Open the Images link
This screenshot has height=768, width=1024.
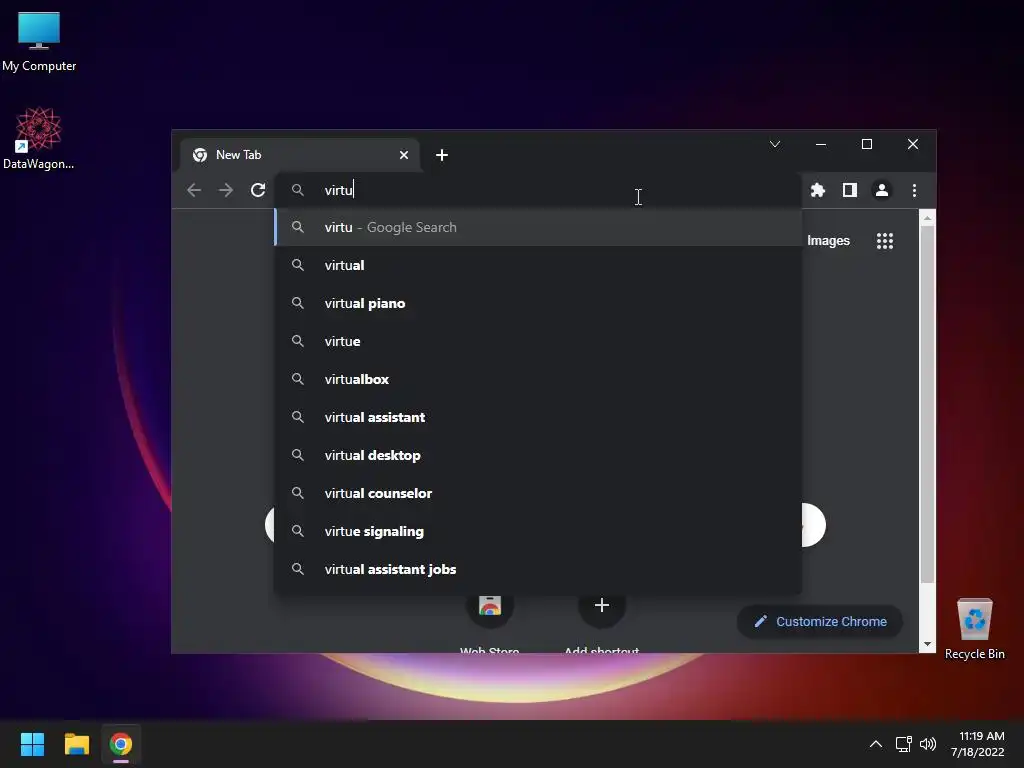click(x=828, y=240)
